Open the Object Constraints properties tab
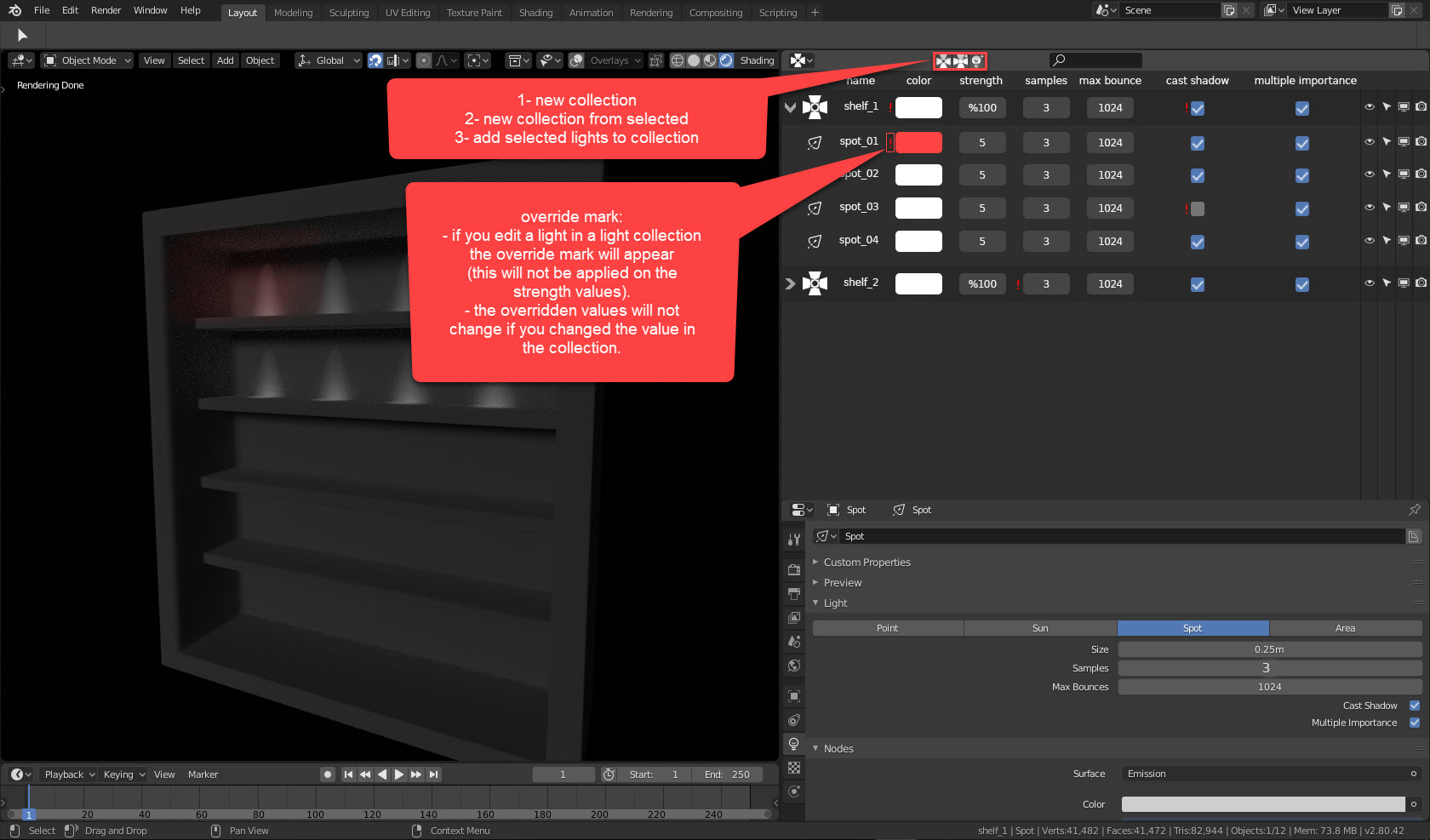 794,720
